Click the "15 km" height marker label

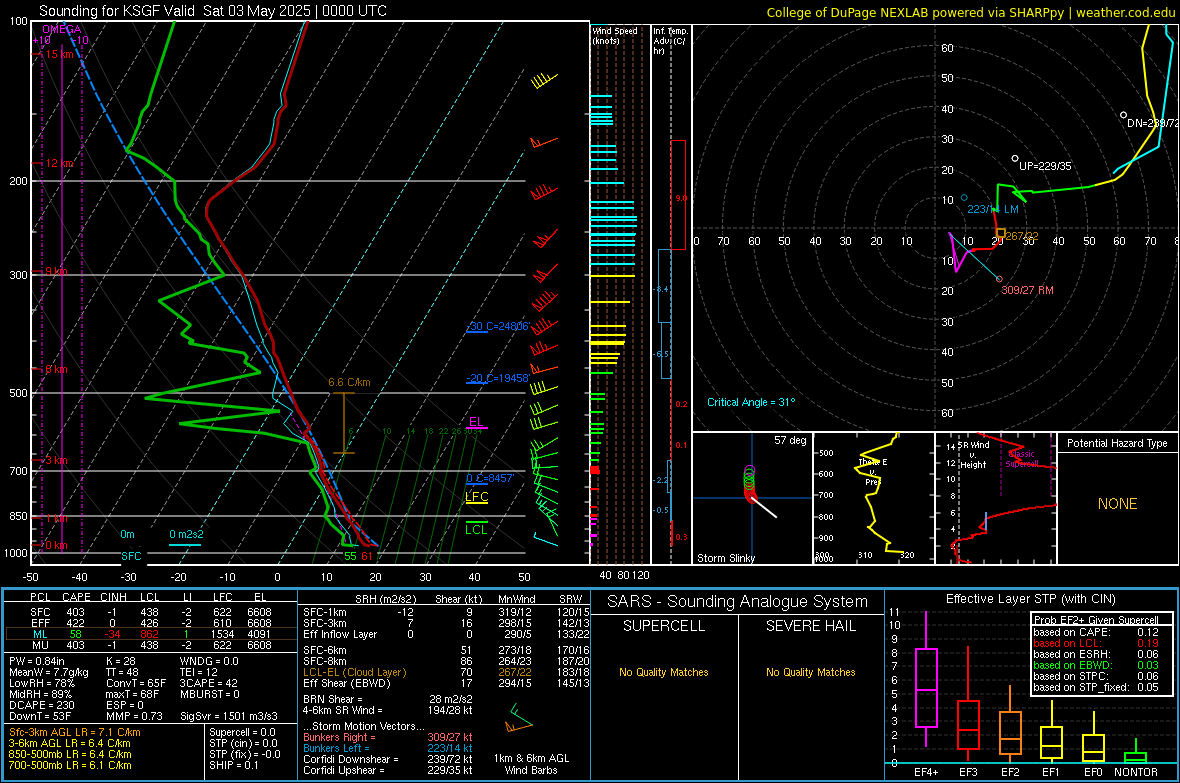click(x=61, y=54)
